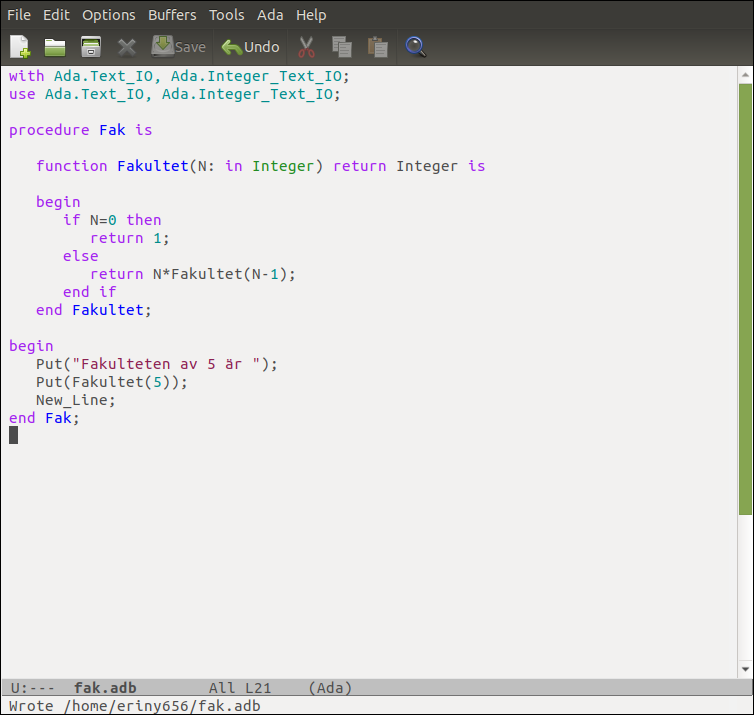Expand the Buffers menu
Image resolution: width=754 pixels, height=715 pixels.
(172, 15)
